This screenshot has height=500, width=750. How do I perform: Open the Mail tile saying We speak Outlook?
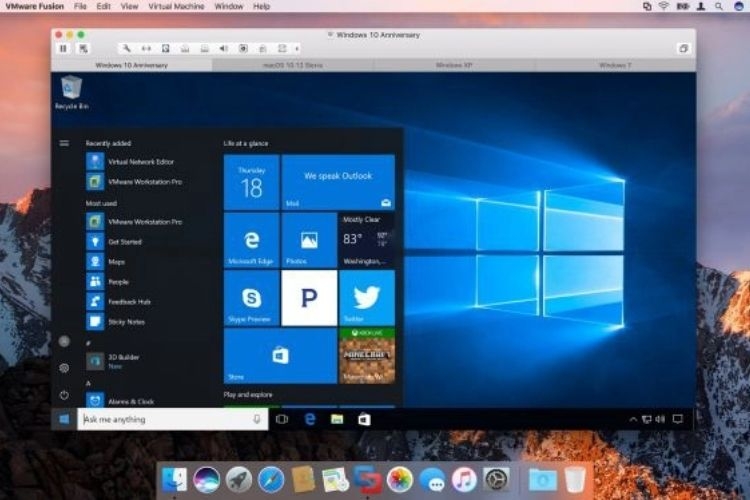coord(338,182)
